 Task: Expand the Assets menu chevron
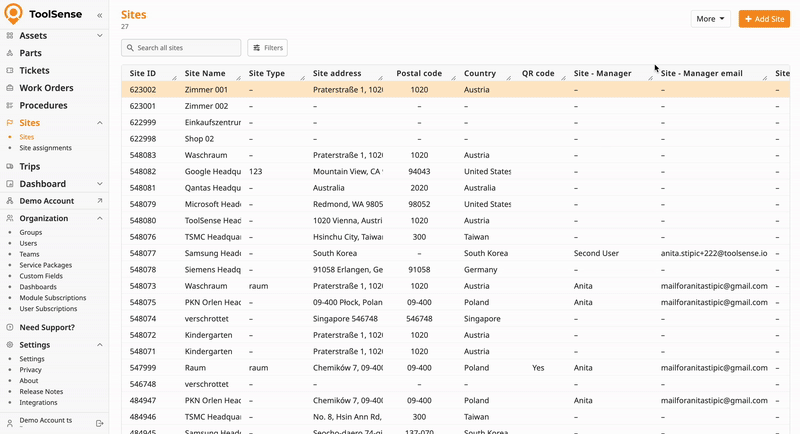click(x=99, y=36)
